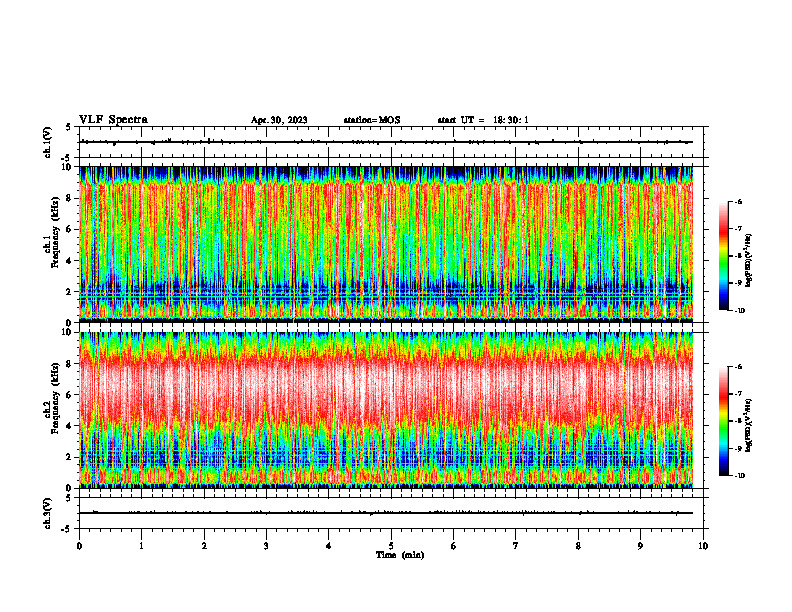Click the ch.1 color bar "-10" label
The width and height of the screenshot is (792, 612).
click(739, 311)
